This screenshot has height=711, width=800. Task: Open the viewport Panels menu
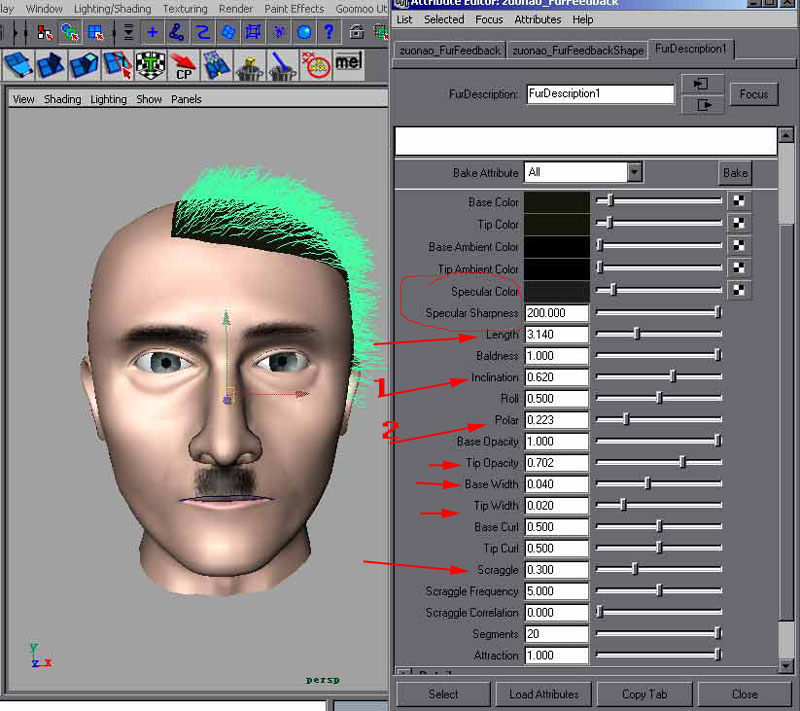click(x=186, y=99)
